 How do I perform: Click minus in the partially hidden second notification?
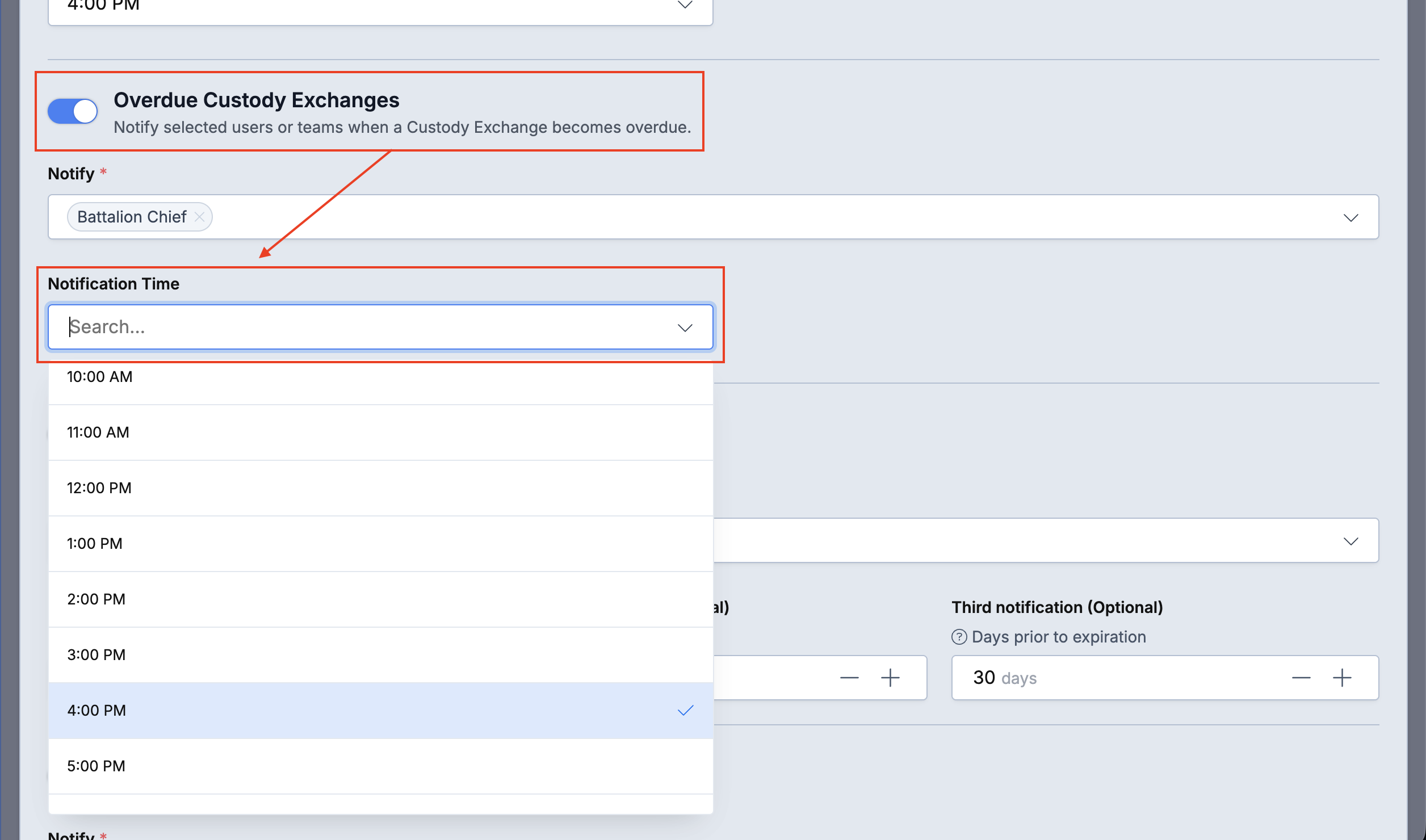tap(849, 678)
